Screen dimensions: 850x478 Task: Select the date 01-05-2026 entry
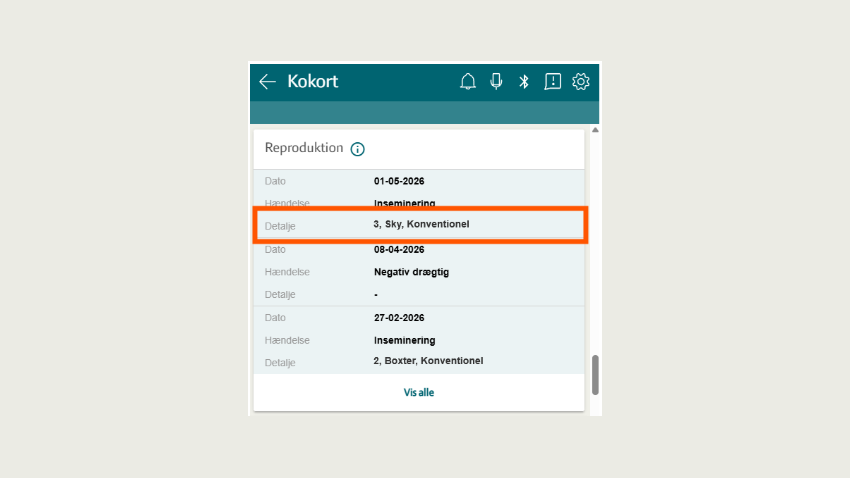[399, 181]
